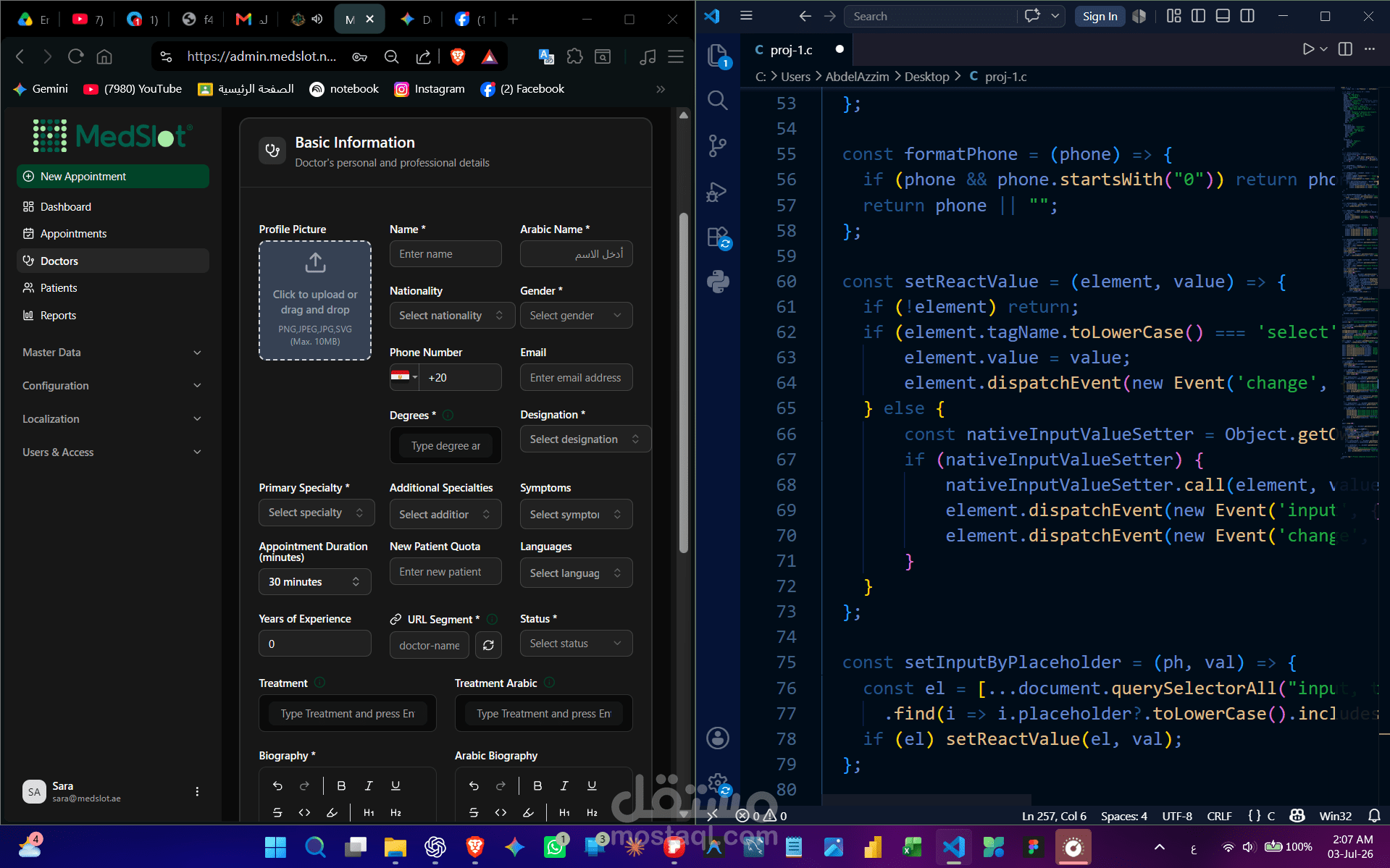The image size is (1390, 868).
Task: Open the Run and Debug panel
Action: point(717,192)
